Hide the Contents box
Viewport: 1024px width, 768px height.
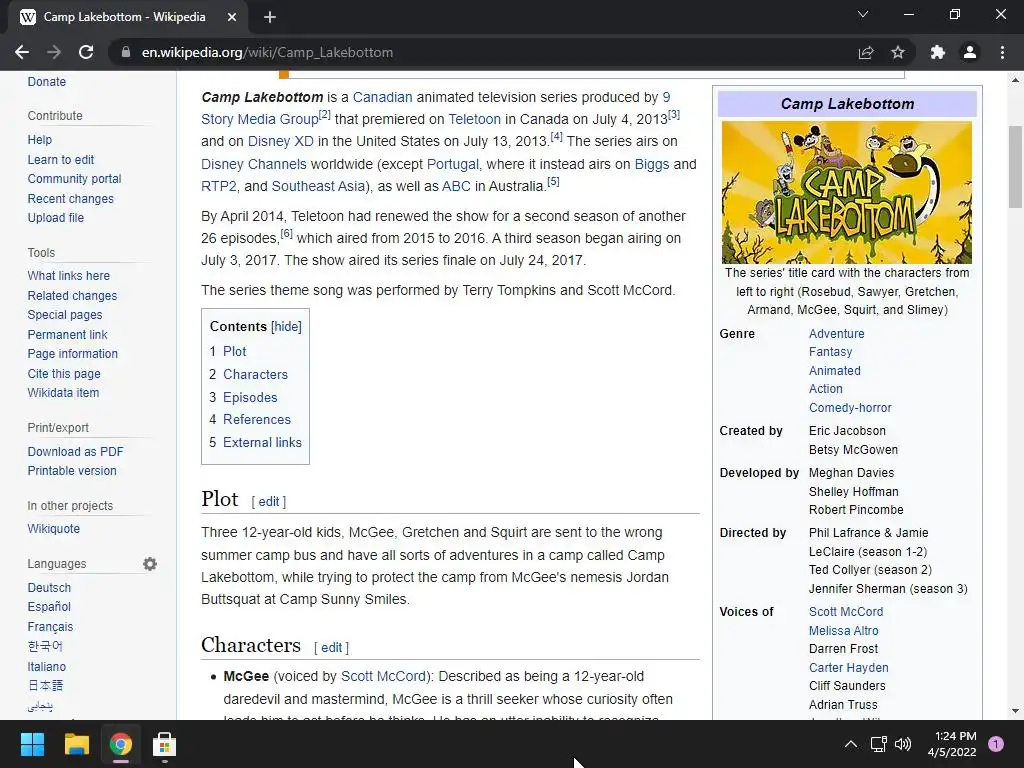click(x=287, y=327)
